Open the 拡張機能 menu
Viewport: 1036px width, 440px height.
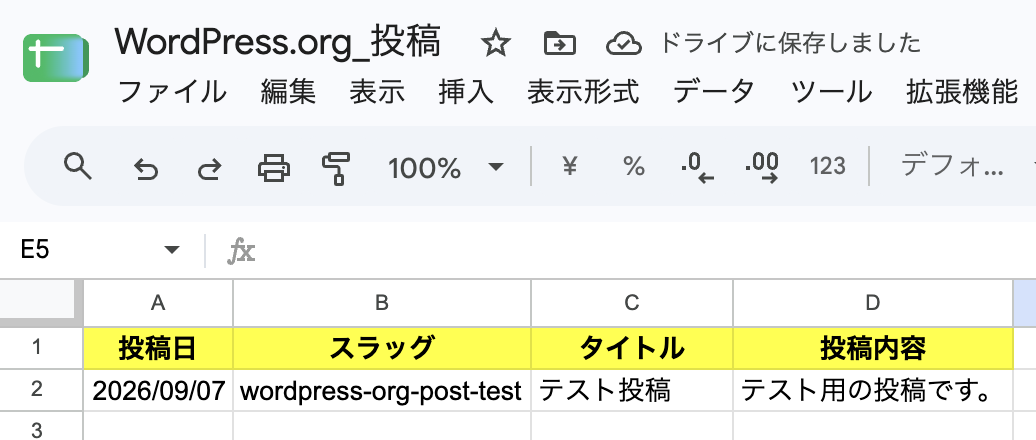[961, 92]
